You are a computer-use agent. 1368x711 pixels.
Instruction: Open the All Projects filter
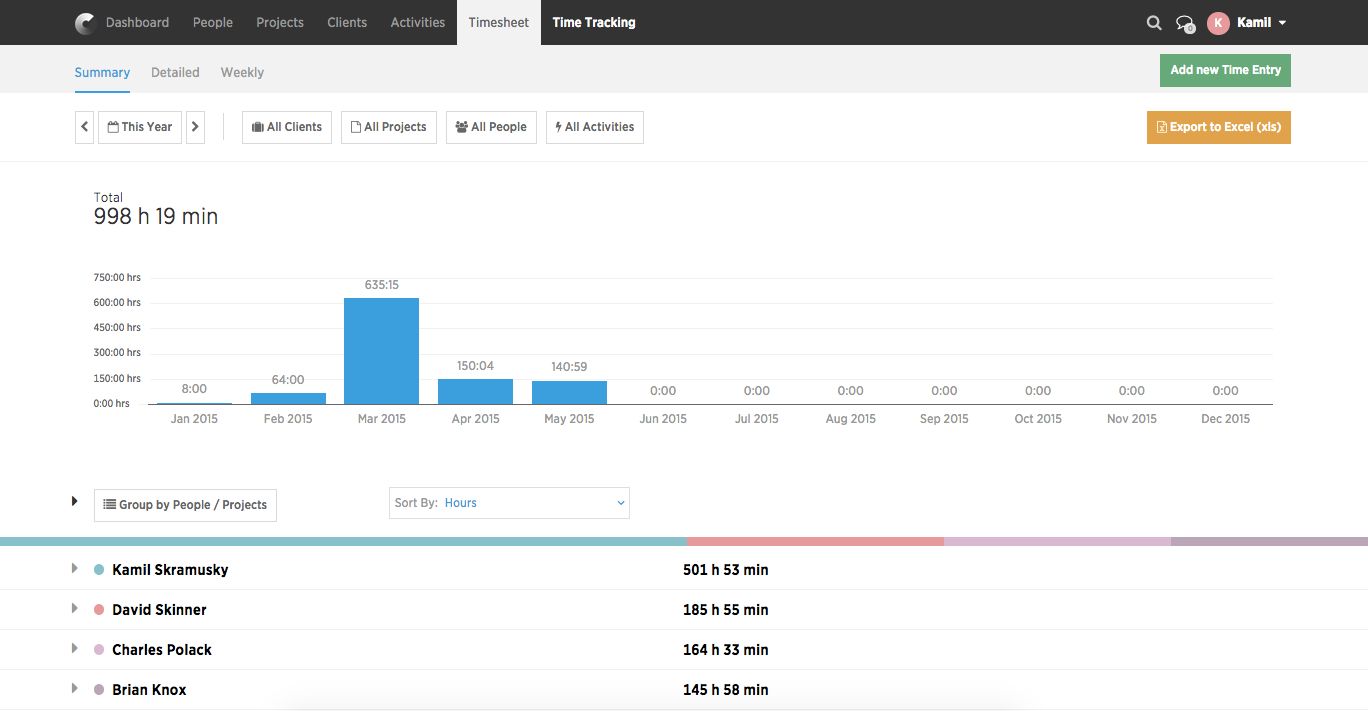click(388, 127)
